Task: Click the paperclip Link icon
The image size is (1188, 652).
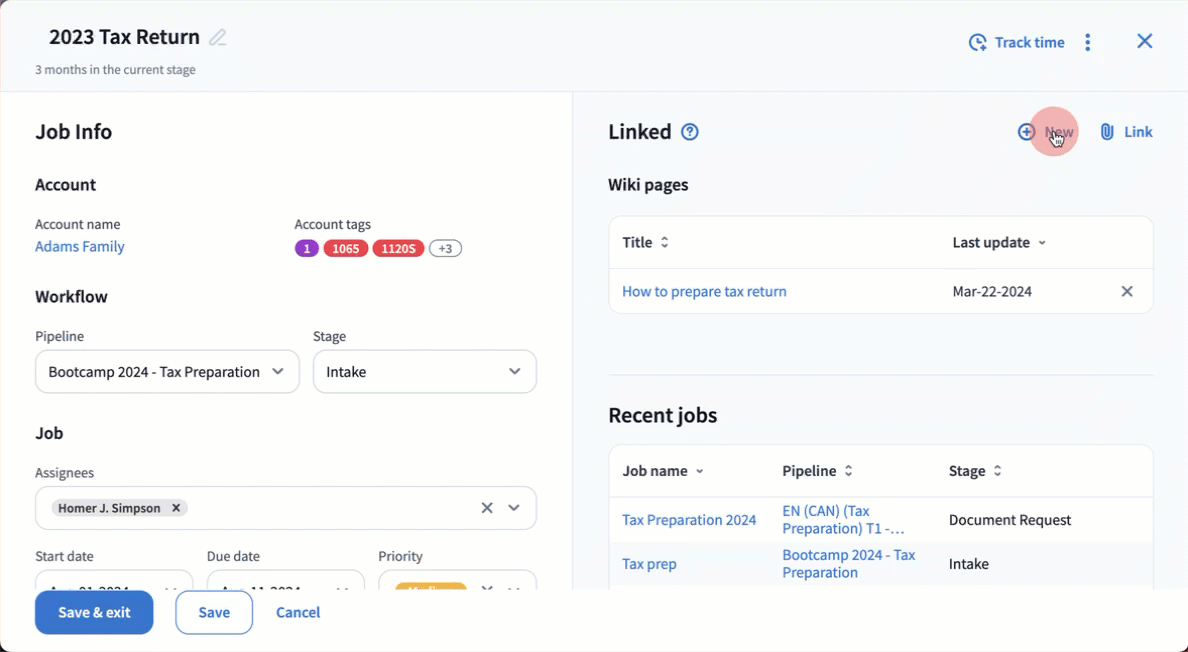Action: [1107, 132]
